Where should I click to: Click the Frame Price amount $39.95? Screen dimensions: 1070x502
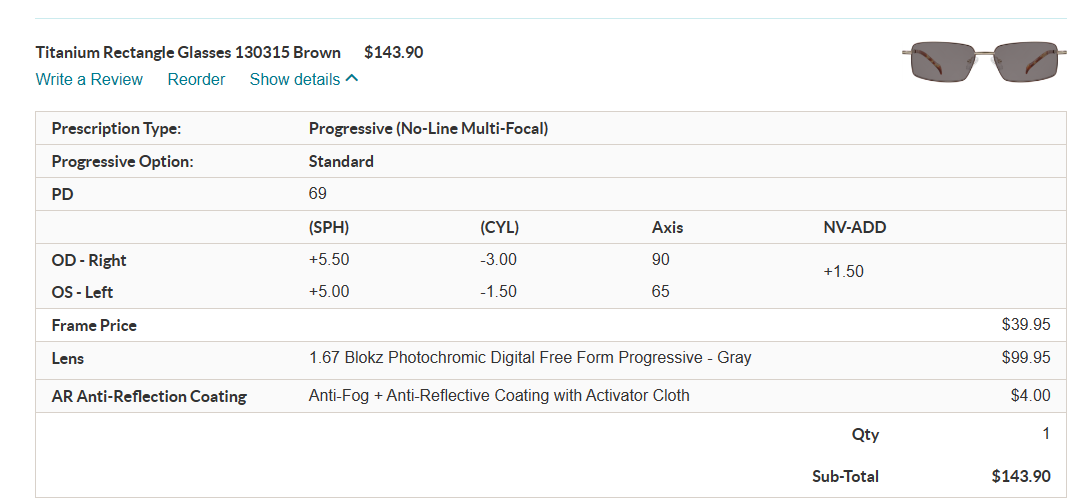[x=1025, y=325]
